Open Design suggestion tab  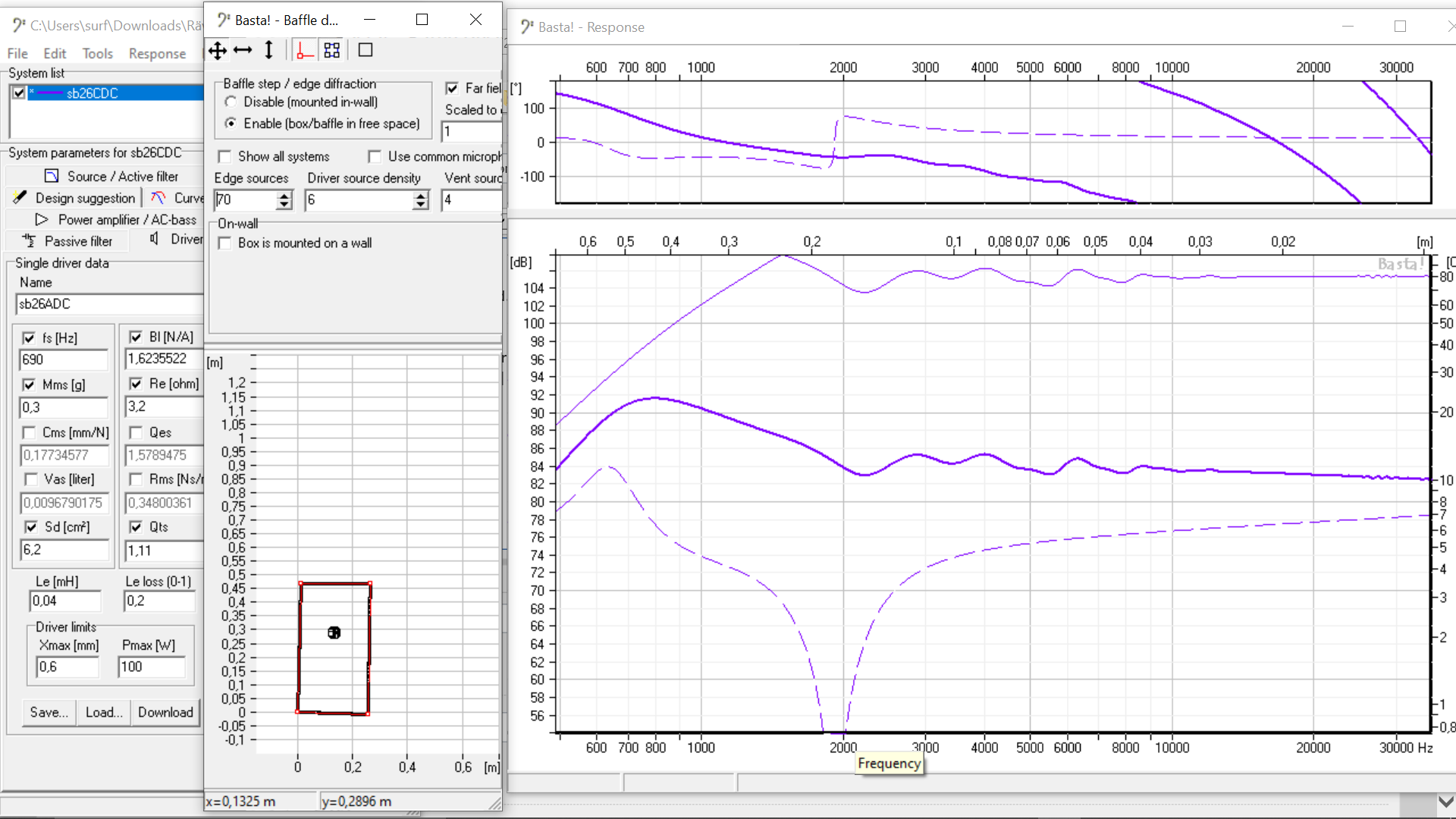tap(74, 198)
